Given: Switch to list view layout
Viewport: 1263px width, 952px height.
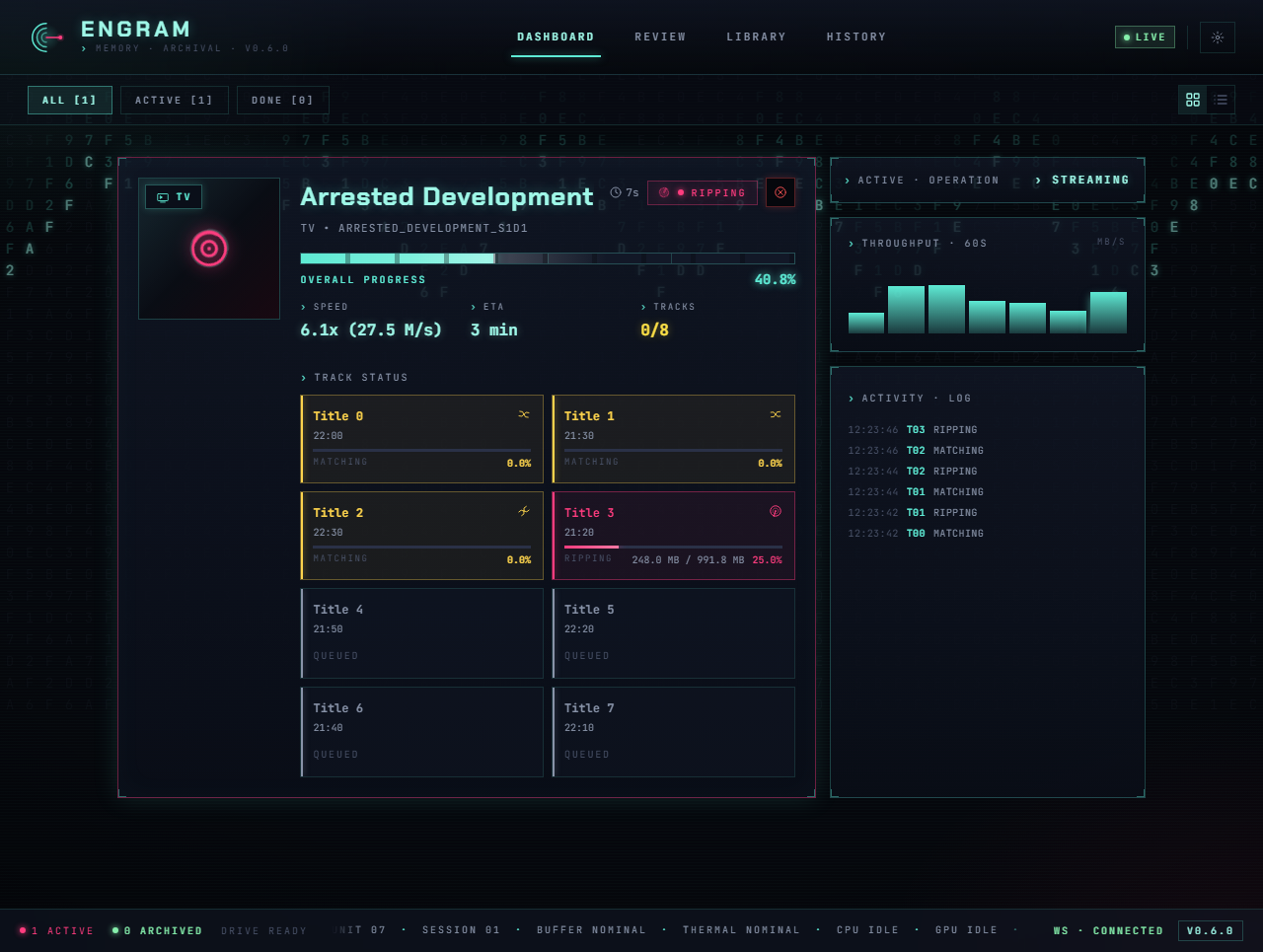Looking at the screenshot, I should click(x=1221, y=100).
